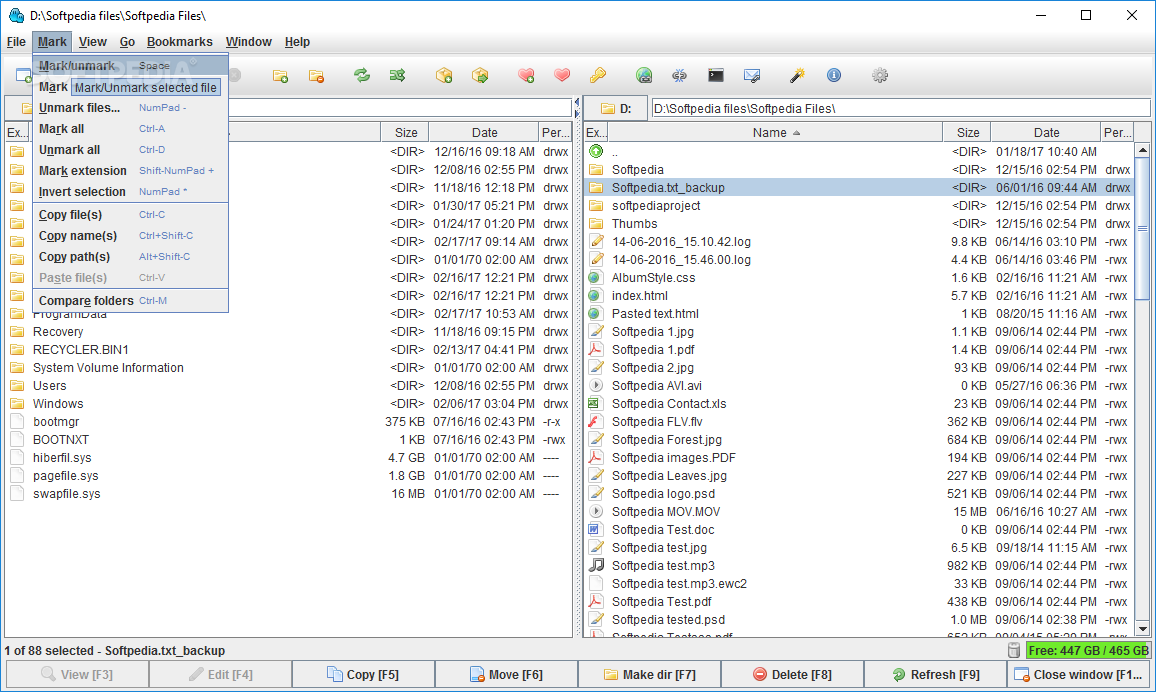Click the Softpedia FLV.flv flash icon
This screenshot has height=692, width=1156.
click(594, 422)
